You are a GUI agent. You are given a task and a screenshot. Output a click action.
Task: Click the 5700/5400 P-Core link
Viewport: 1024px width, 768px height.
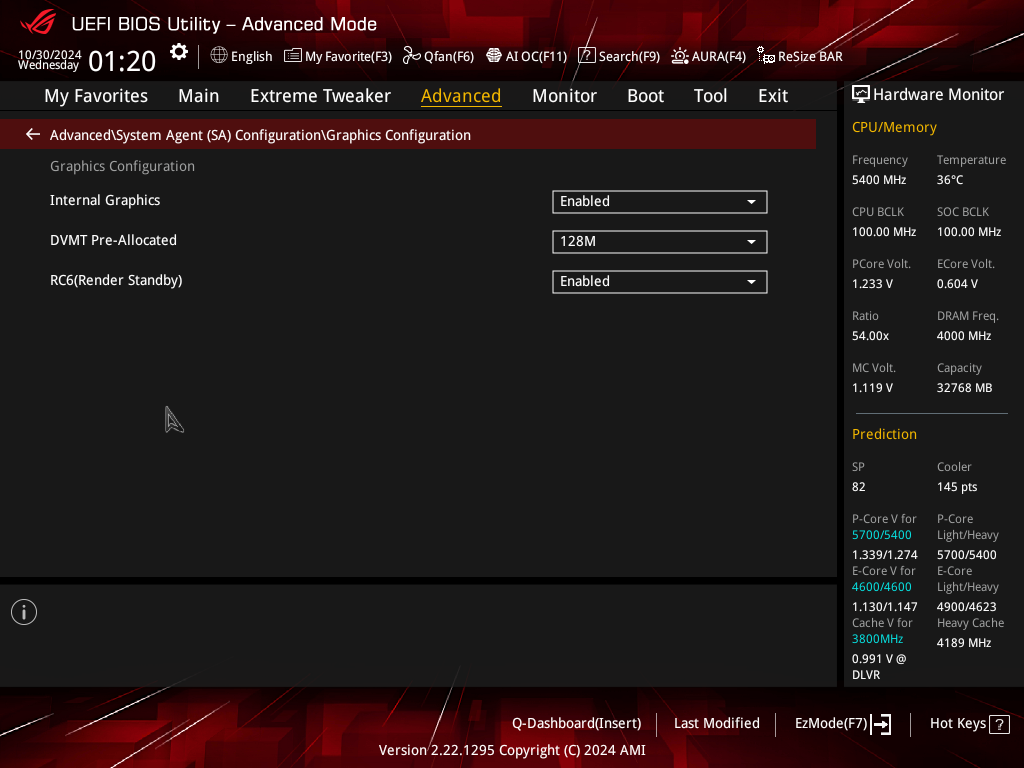pyautogui.click(x=882, y=535)
